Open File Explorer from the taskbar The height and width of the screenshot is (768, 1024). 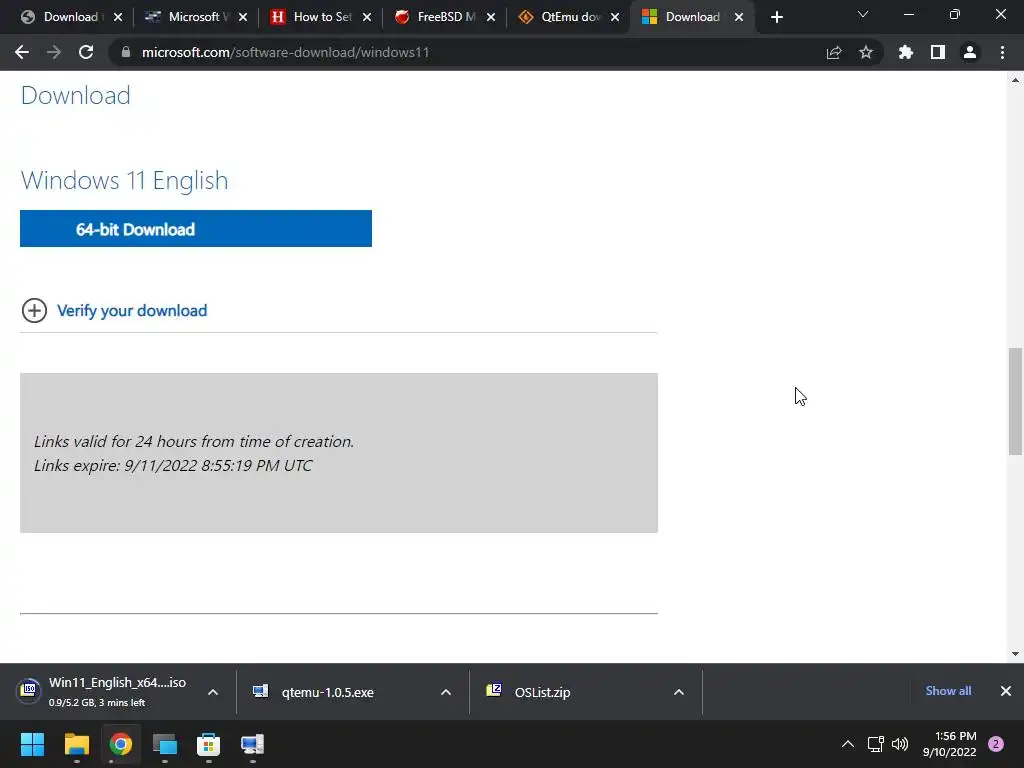[x=76, y=744]
